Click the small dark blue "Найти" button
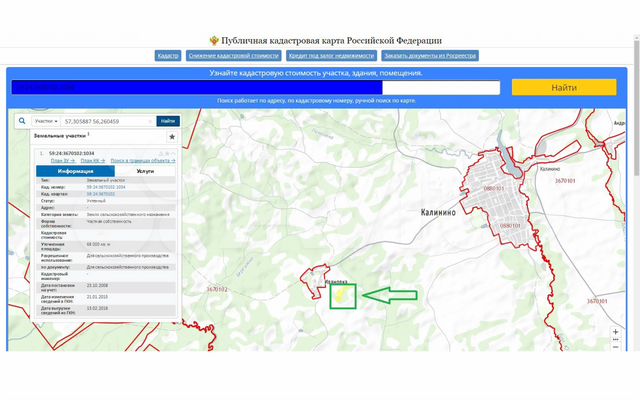Screen dimensions: 640x400 pyautogui.click(x=168, y=121)
